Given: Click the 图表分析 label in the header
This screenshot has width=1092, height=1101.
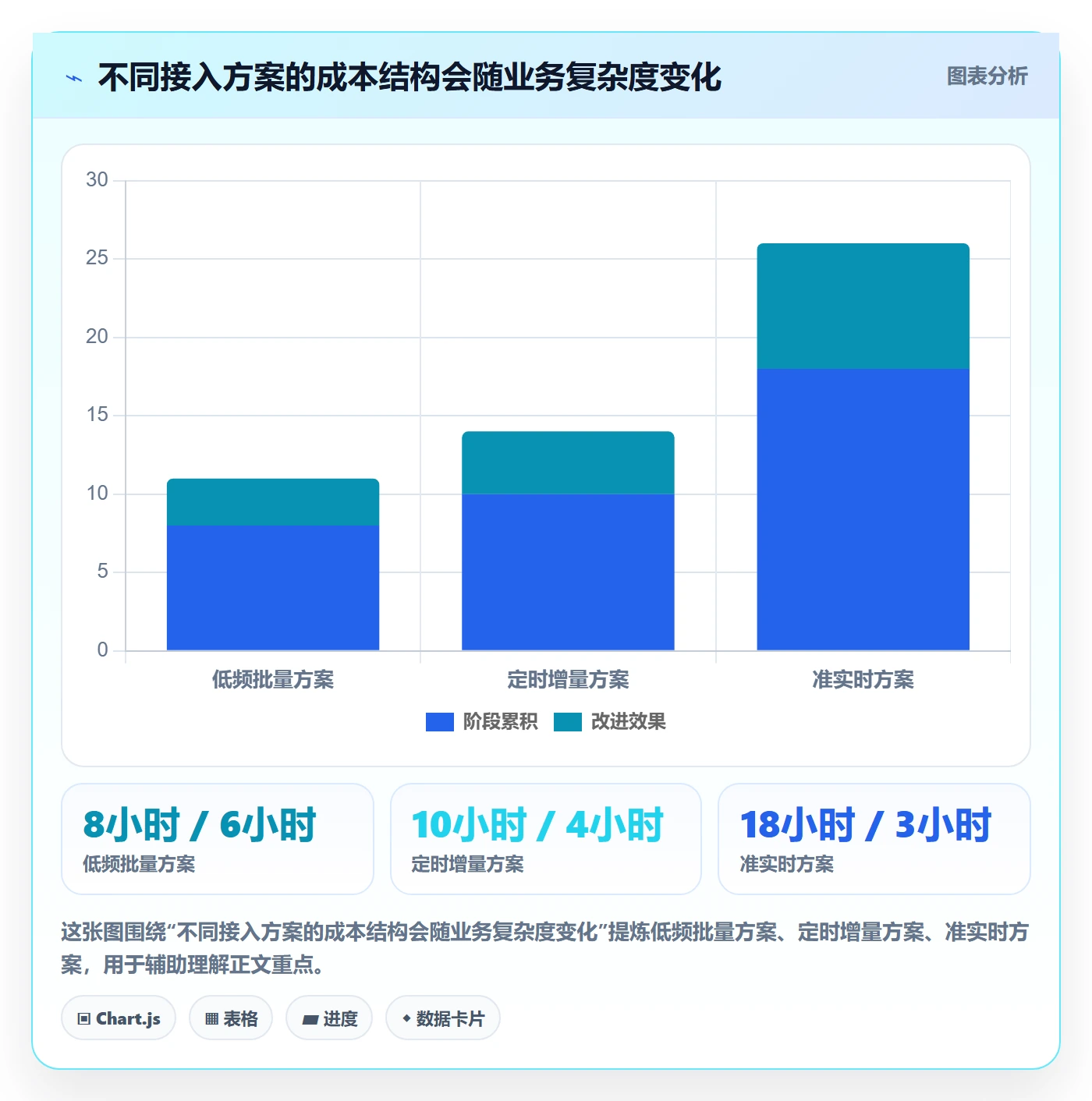Looking at the screenshot, I should coord(987,76).
